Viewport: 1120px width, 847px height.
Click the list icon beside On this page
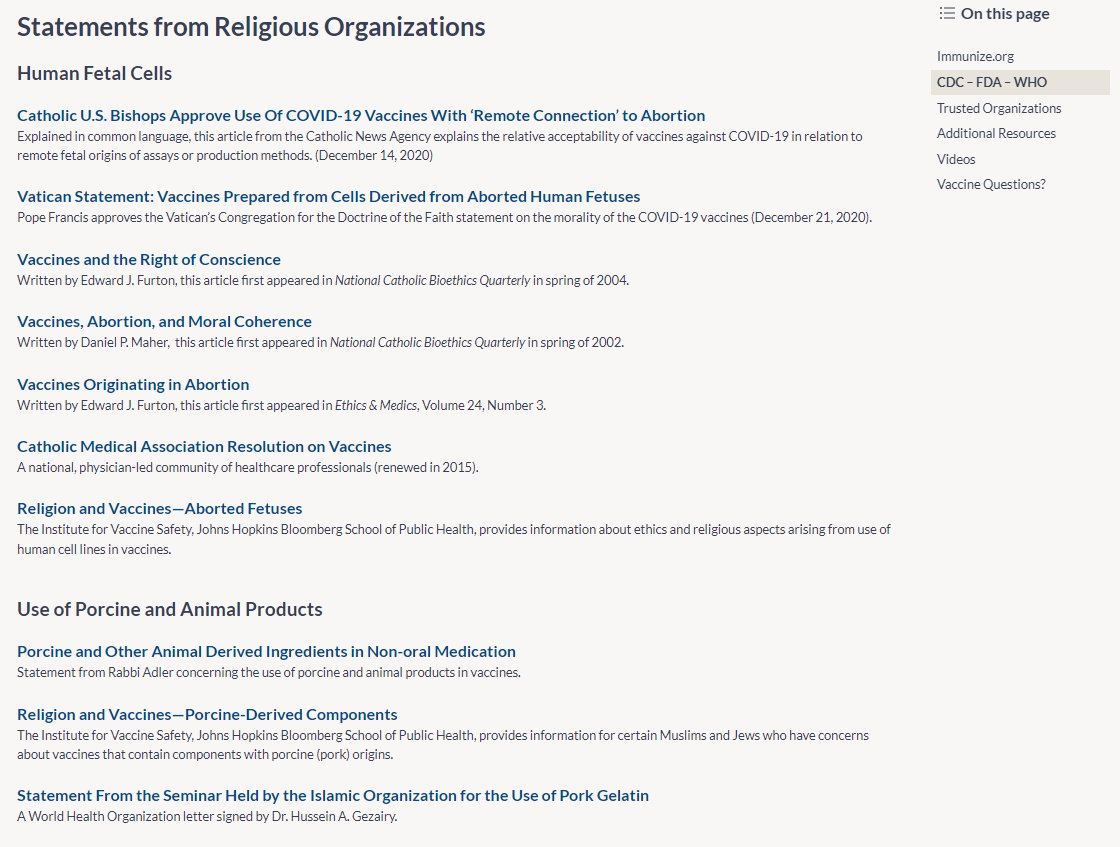tap(946, 13)
